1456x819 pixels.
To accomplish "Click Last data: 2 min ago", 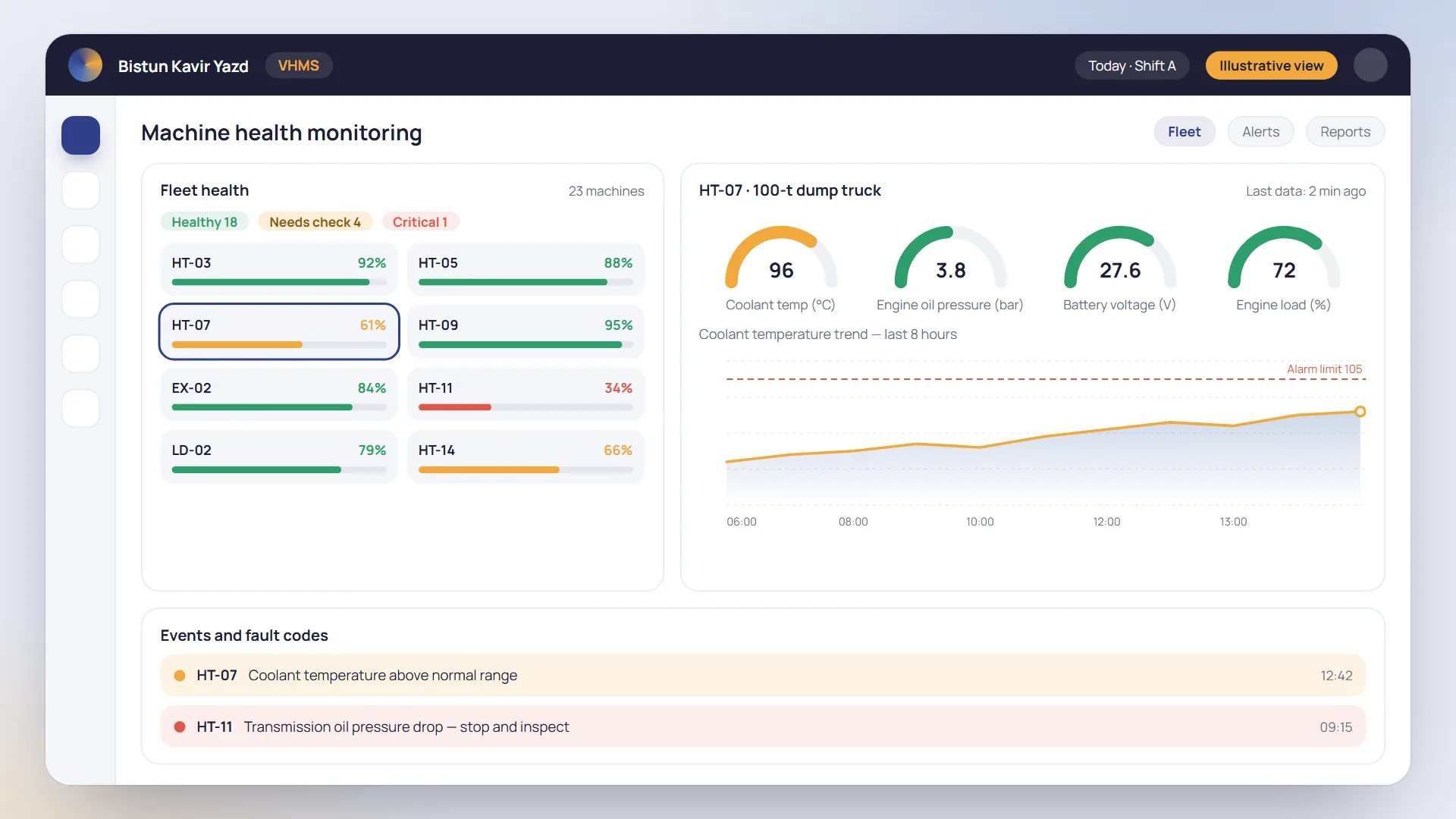I will [x=1305, y=191].
